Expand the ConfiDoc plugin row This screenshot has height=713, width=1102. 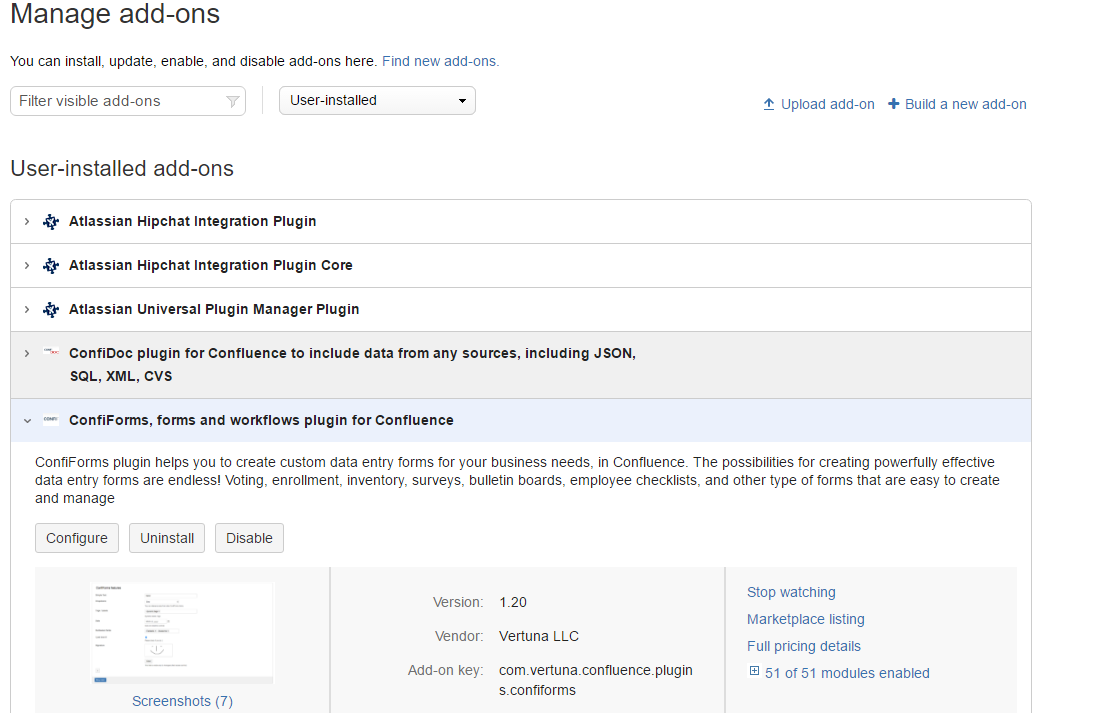(x=27, y=353)
